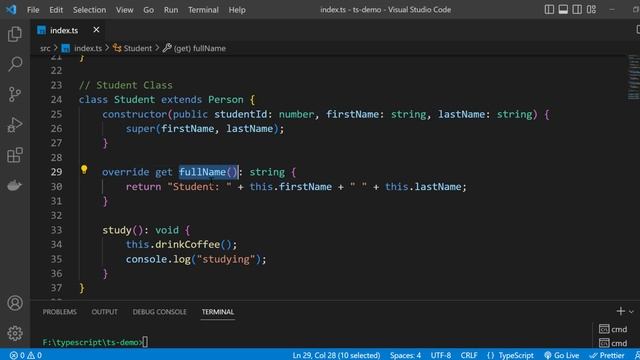Select the second cmd terminal in list
This screenshot has height=360, width=640.
613,343
